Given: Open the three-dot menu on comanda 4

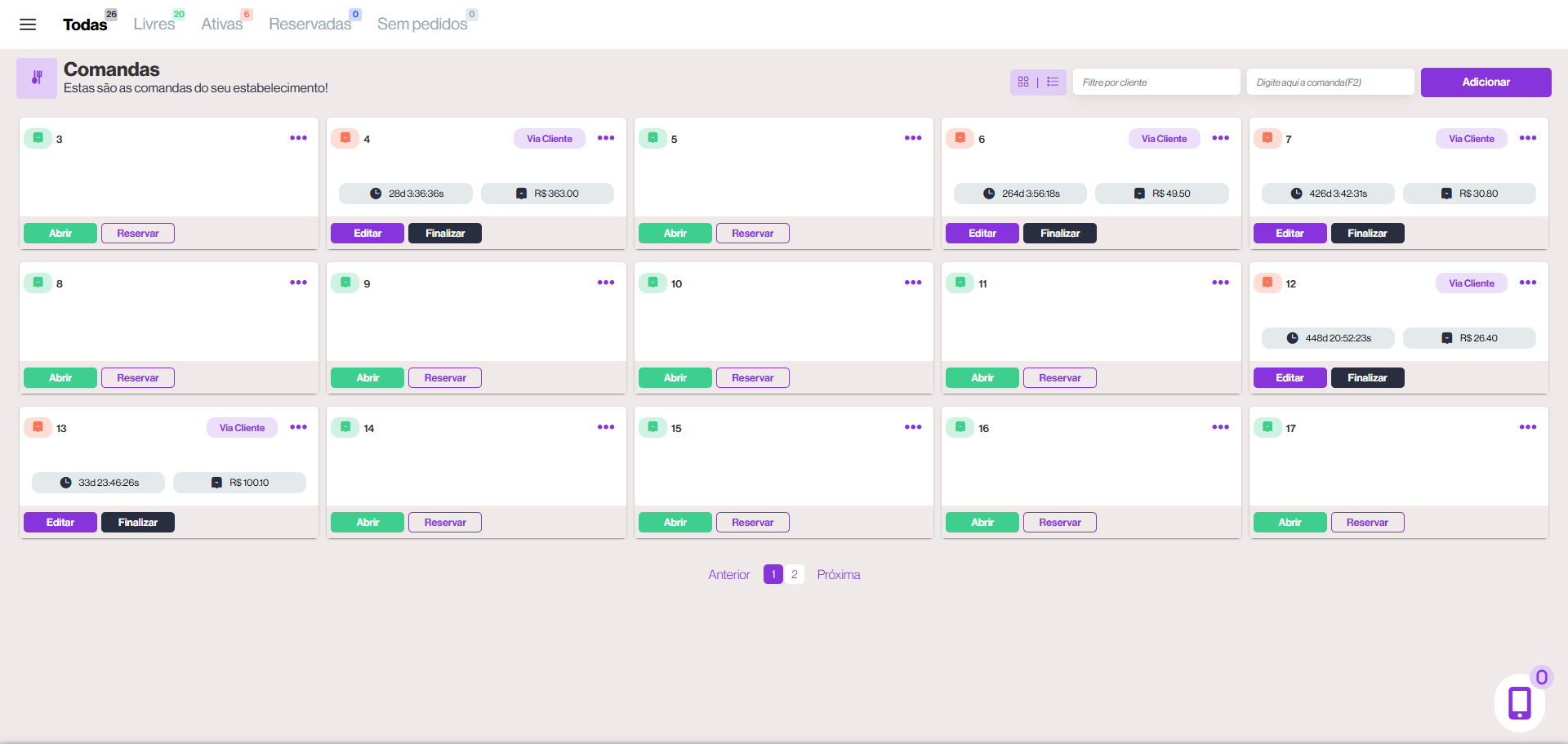Looking at the screenshot, I should click(605, 138).
